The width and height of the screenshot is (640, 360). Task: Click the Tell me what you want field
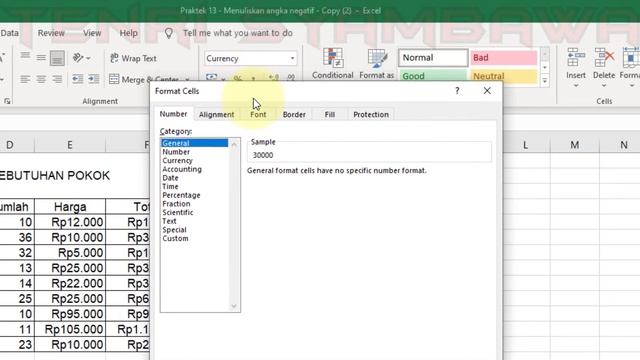[x=238, y=33]
